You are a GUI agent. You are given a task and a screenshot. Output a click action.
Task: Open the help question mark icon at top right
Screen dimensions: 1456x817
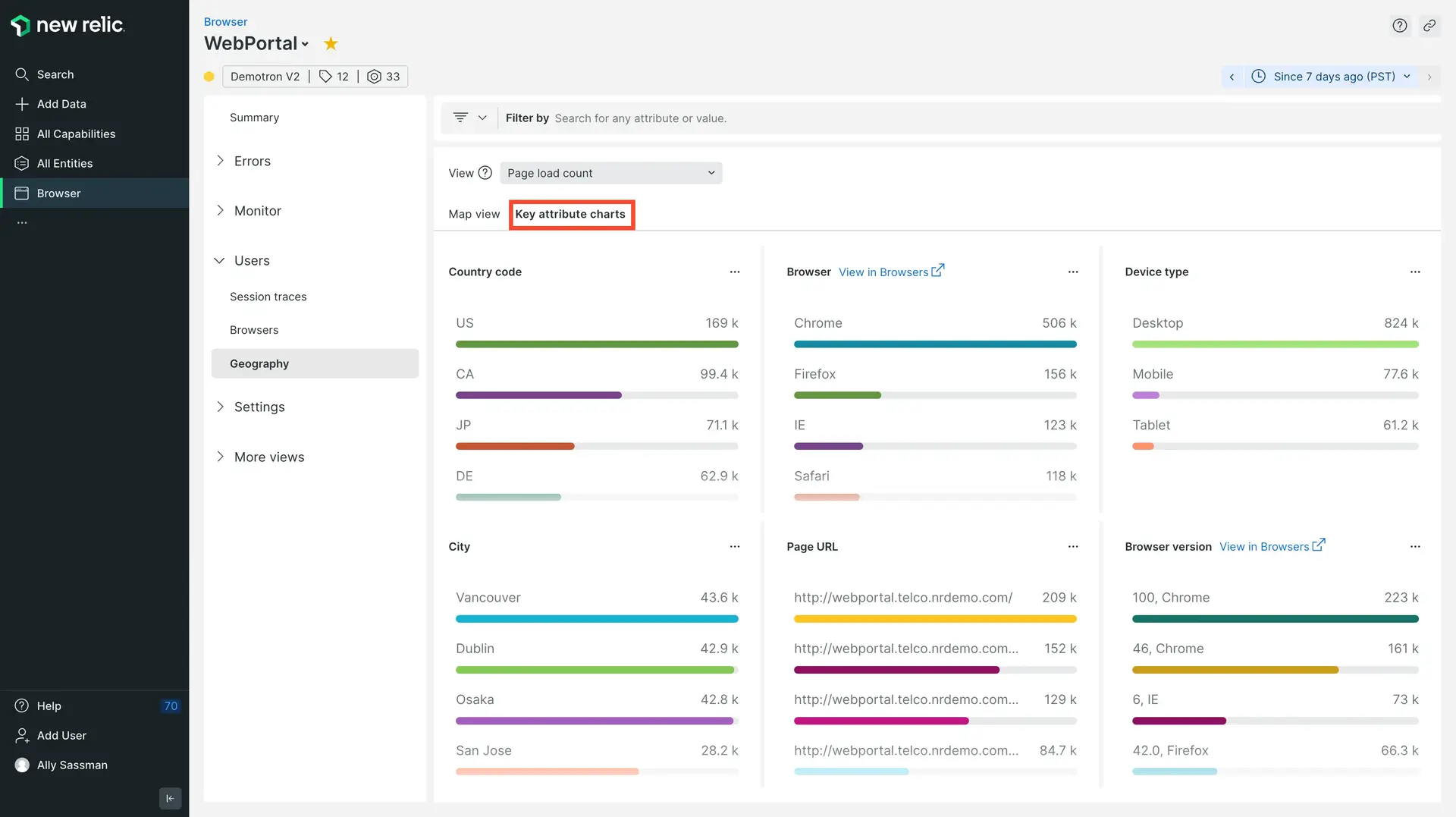pyautogui.click(x=1399, y=26)
